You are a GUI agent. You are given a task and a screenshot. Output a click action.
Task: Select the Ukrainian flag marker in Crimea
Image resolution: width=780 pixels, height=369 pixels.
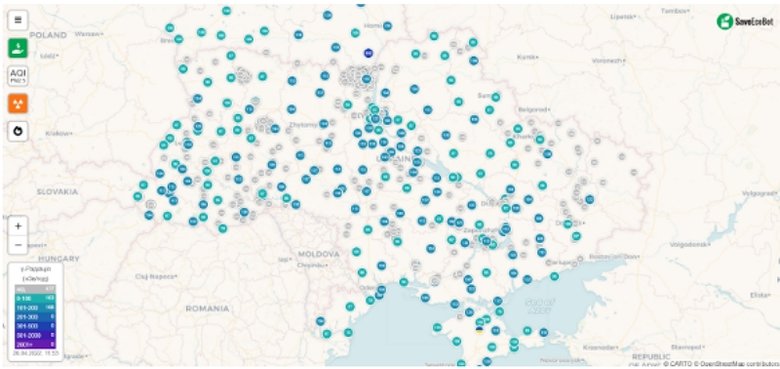pyautogui.click(x=480, y=330)
